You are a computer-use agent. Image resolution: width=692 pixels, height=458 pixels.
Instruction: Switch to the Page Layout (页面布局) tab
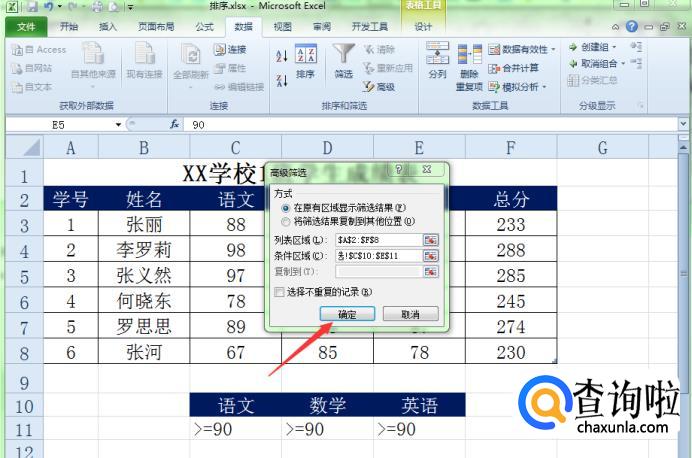(x=156, y=26)
